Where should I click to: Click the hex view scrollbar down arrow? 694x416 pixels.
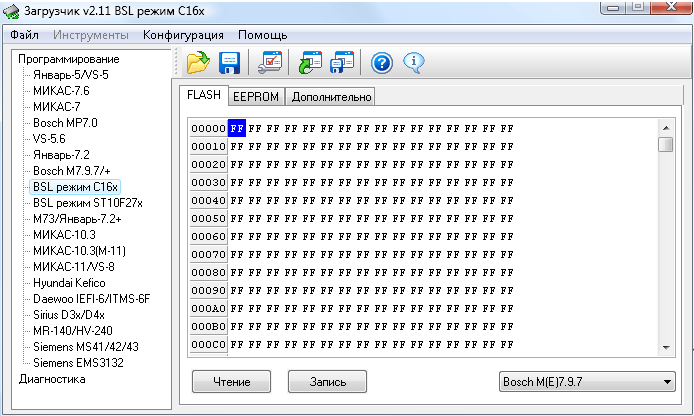[665, 346]
